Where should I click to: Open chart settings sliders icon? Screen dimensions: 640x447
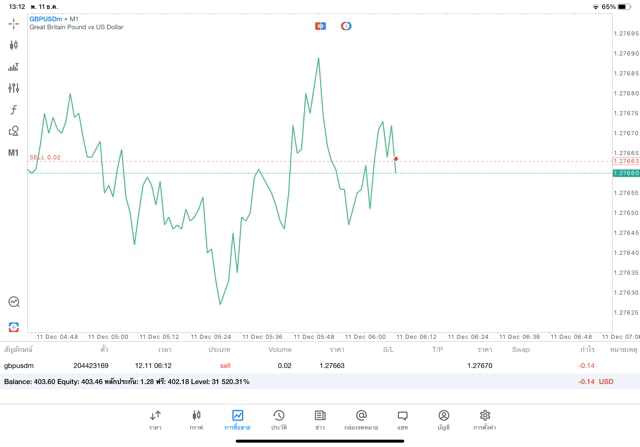click(14, 88)
